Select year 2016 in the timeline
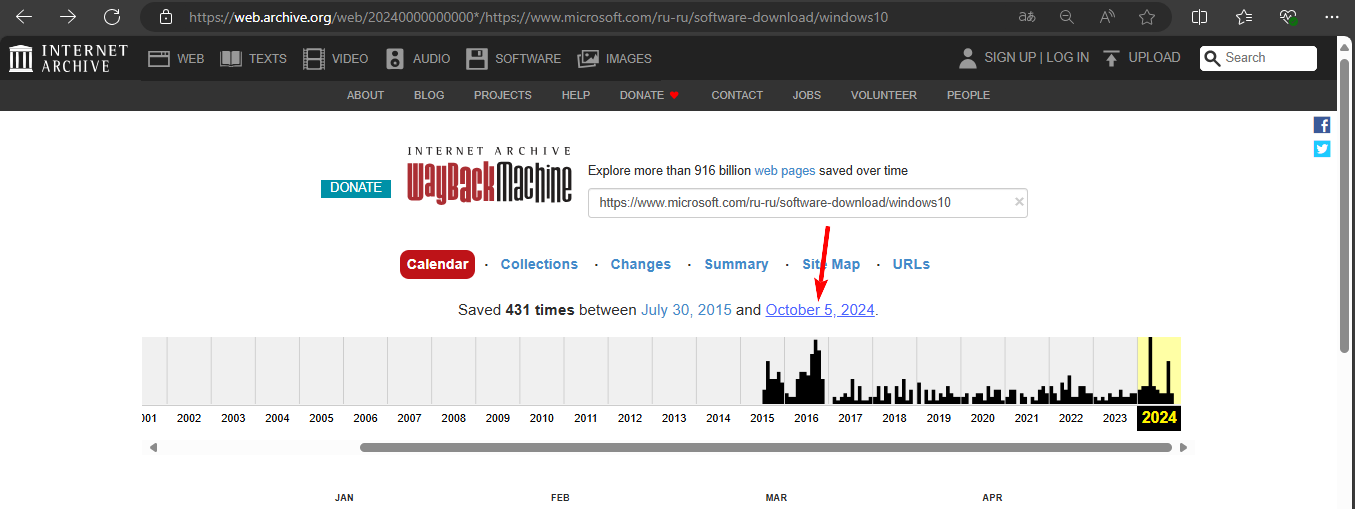The width and height of the screenshot is (1355, 509). pos(806,418)
